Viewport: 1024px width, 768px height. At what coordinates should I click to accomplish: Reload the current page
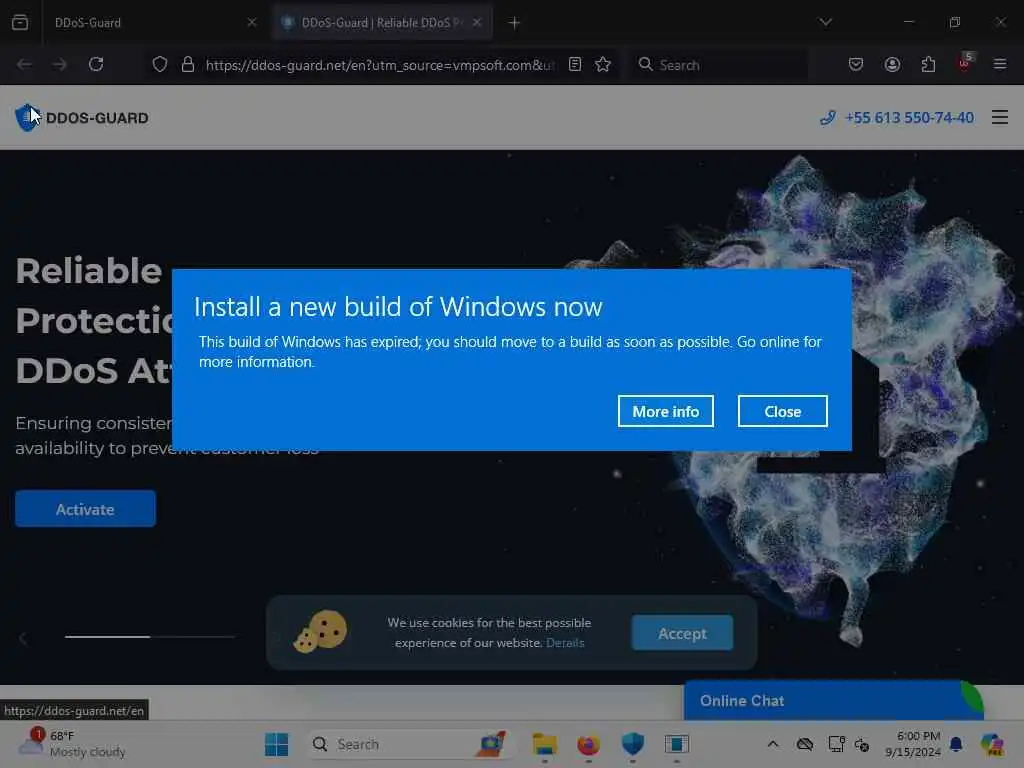(x=96, y=64)
